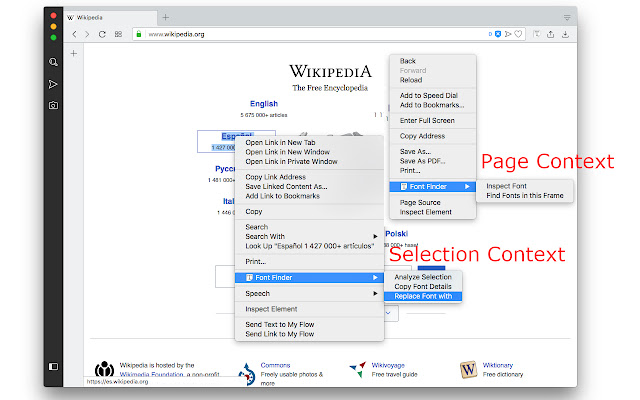This screenshot has height=400, width=640.
Task: Reload the page with the toolbar reload icon
Action: click(102, 34)
